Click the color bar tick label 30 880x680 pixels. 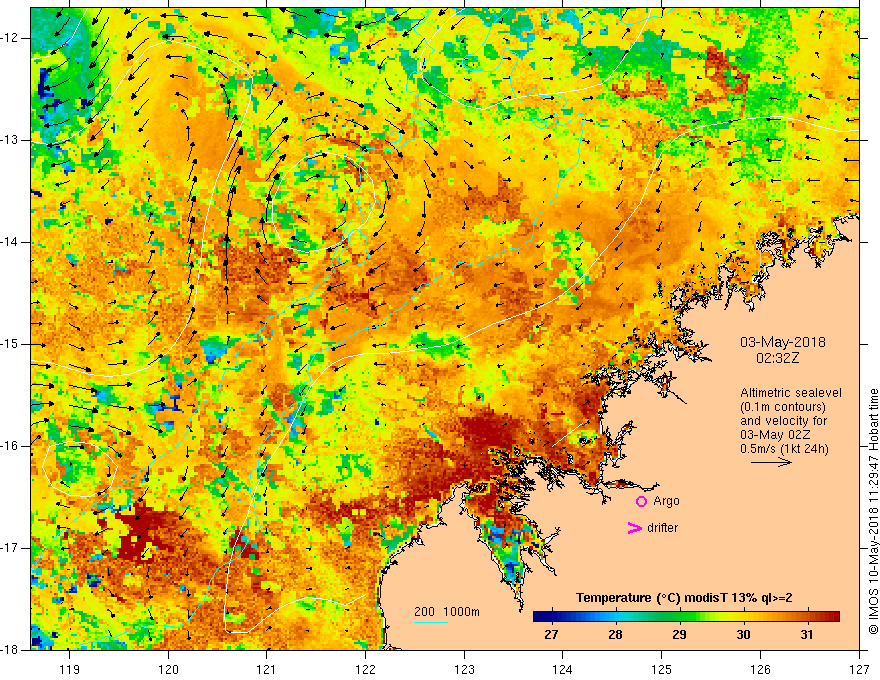point(743,635)
